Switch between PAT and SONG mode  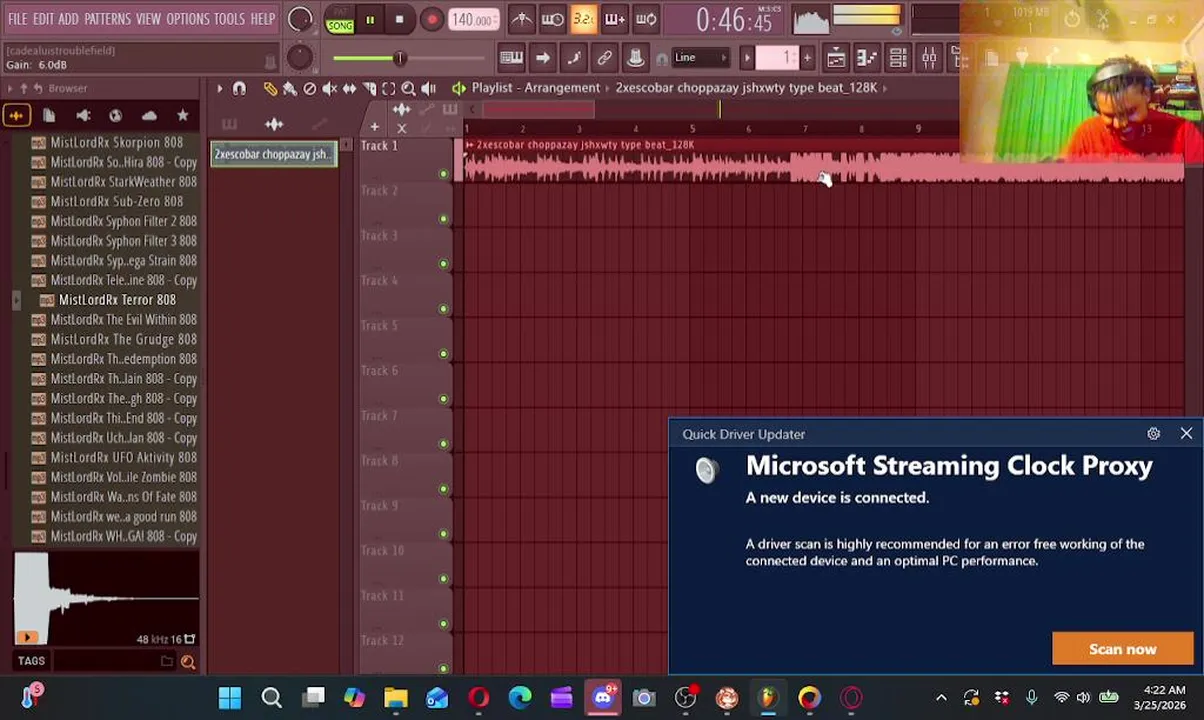coord(340,19)
